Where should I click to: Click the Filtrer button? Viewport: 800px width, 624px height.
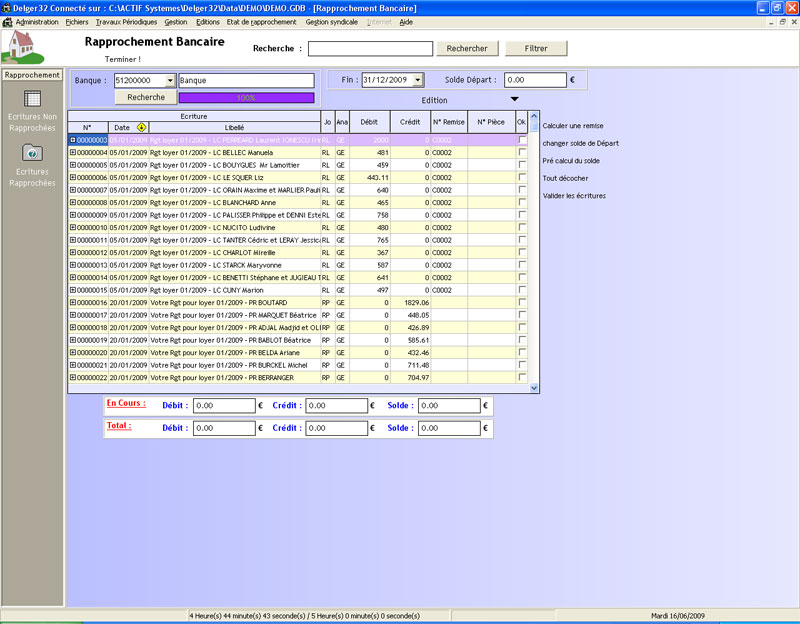536,48
